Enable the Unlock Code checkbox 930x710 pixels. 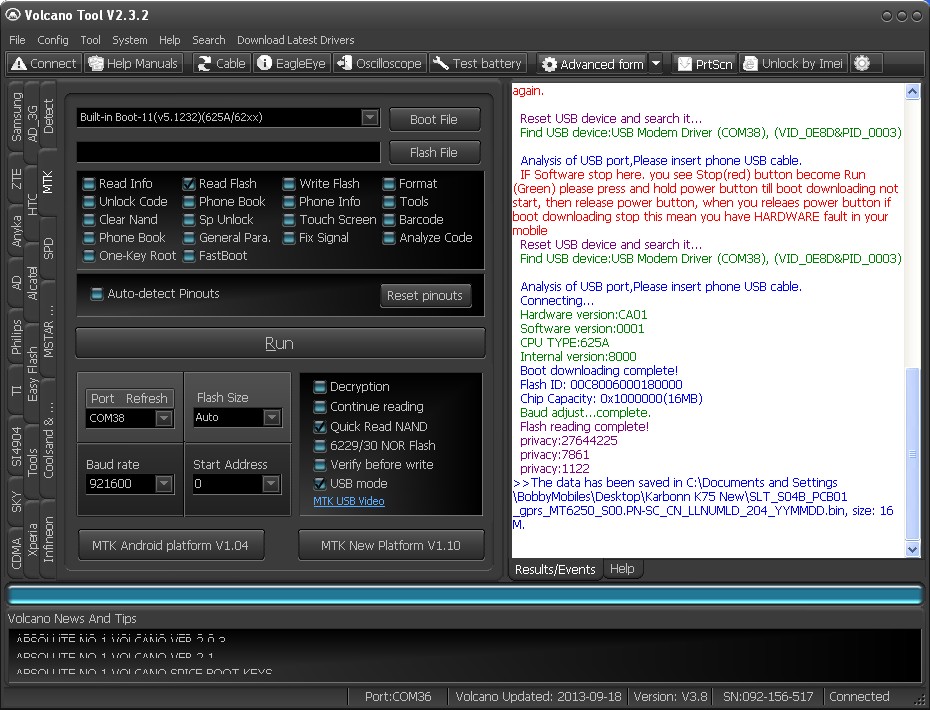pyautogui.click(x=89, y=202)
